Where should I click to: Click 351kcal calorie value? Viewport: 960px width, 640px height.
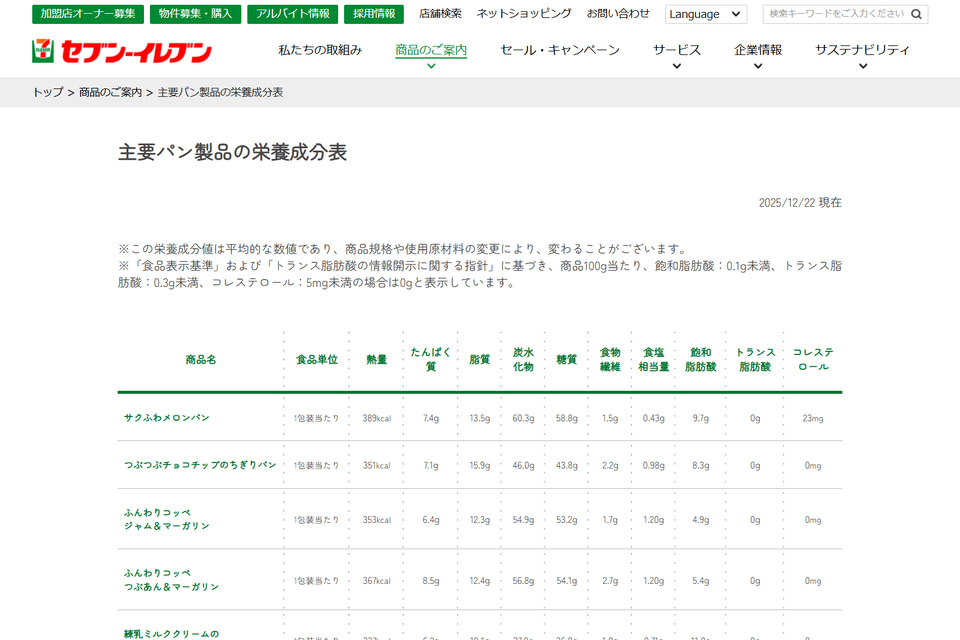[x=377, y=465]
